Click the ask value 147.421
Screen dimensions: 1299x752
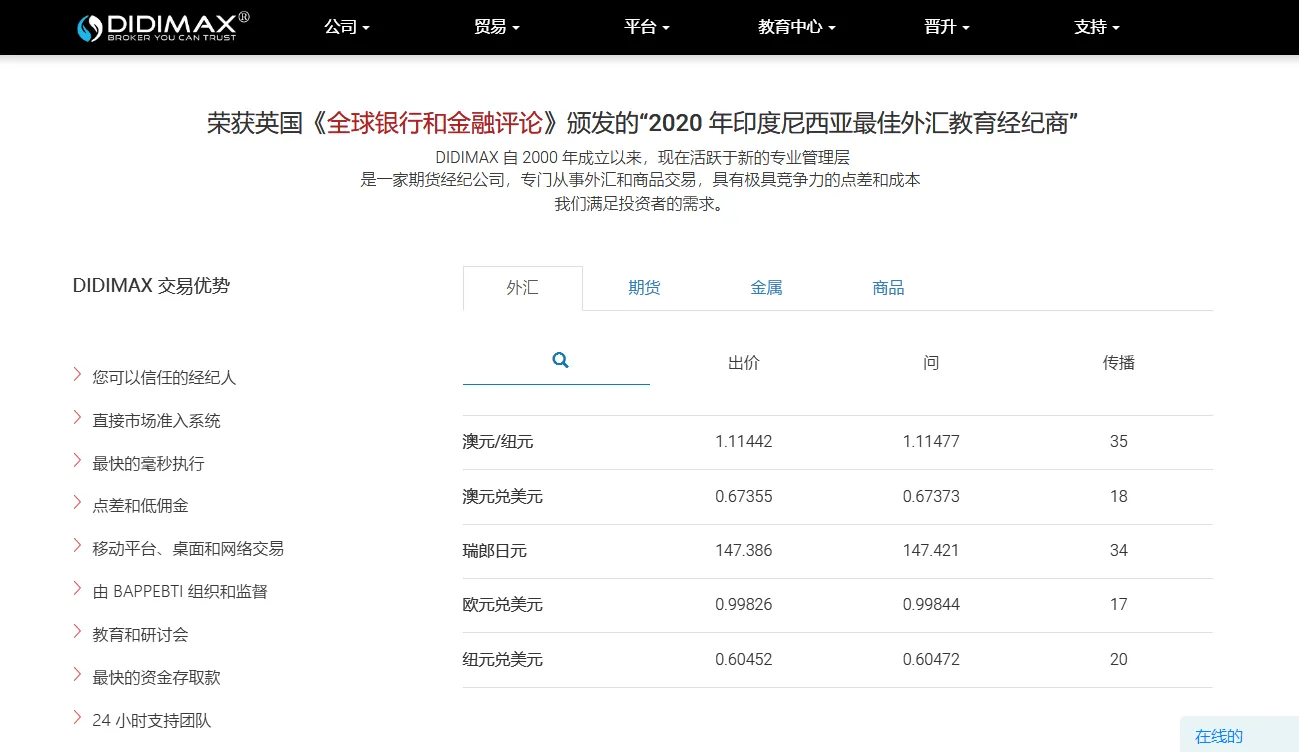coord(931,550)
